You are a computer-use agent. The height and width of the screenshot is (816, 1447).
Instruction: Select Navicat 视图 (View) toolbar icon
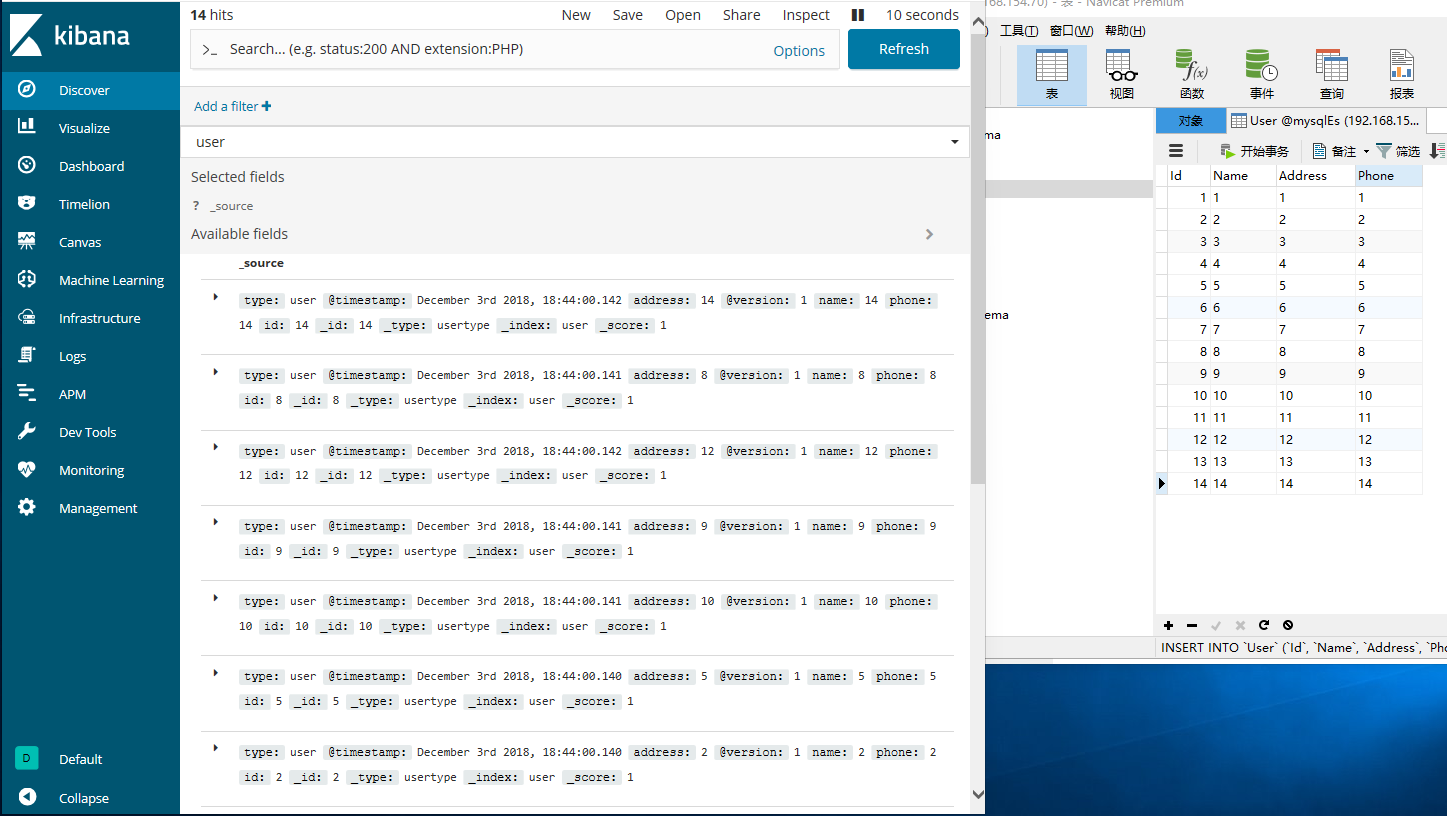1122,75
